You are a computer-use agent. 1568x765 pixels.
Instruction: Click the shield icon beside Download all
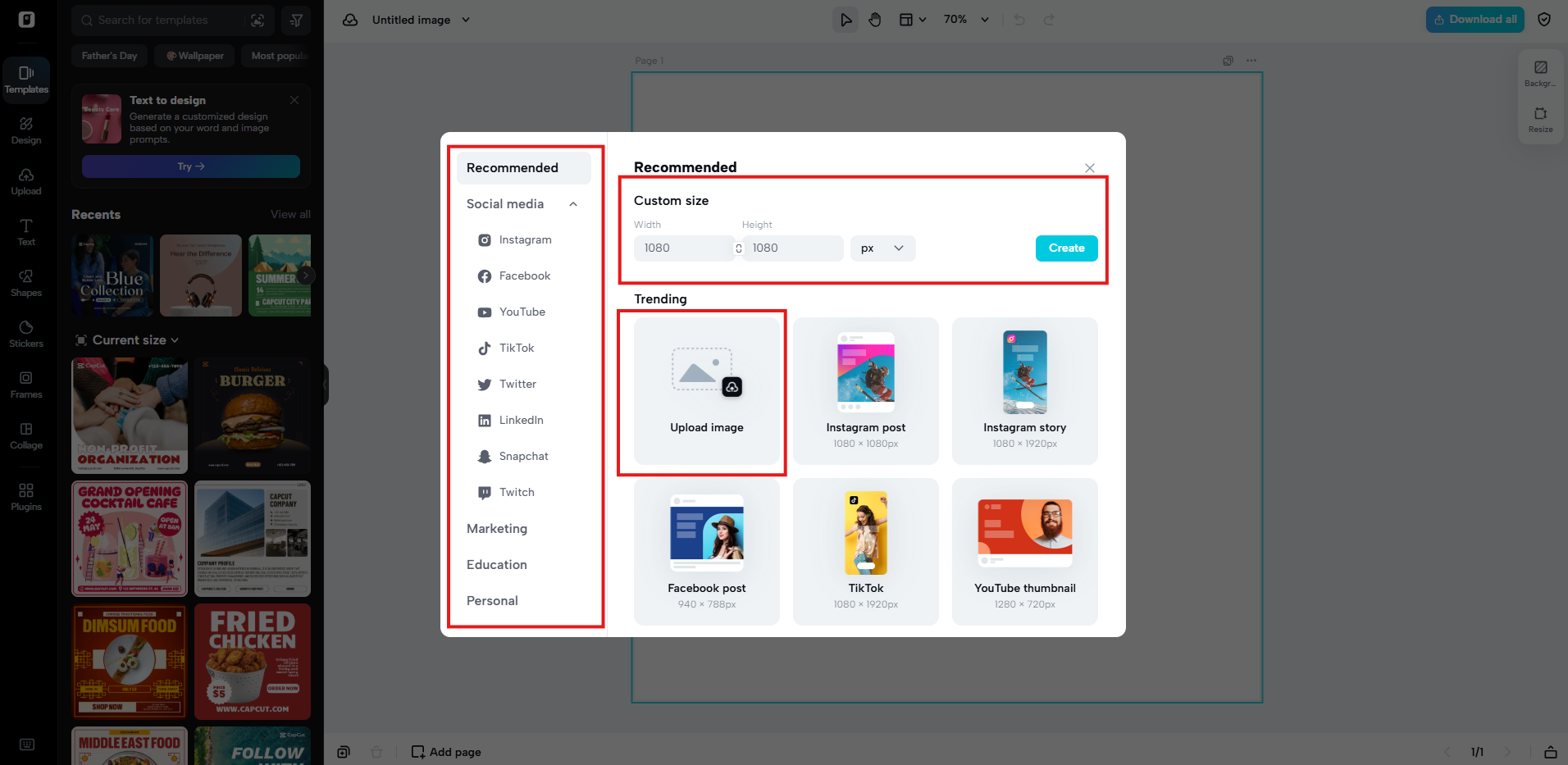tap(1544, 20)
